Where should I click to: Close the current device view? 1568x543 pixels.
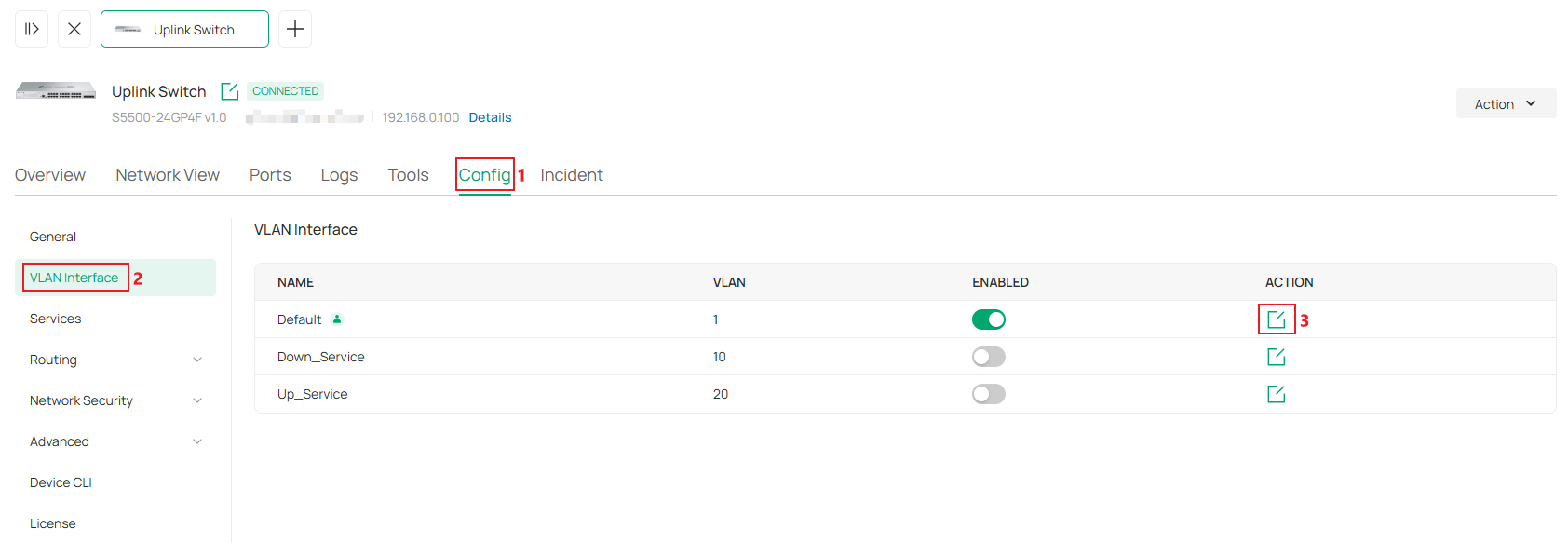click(74, 29)
